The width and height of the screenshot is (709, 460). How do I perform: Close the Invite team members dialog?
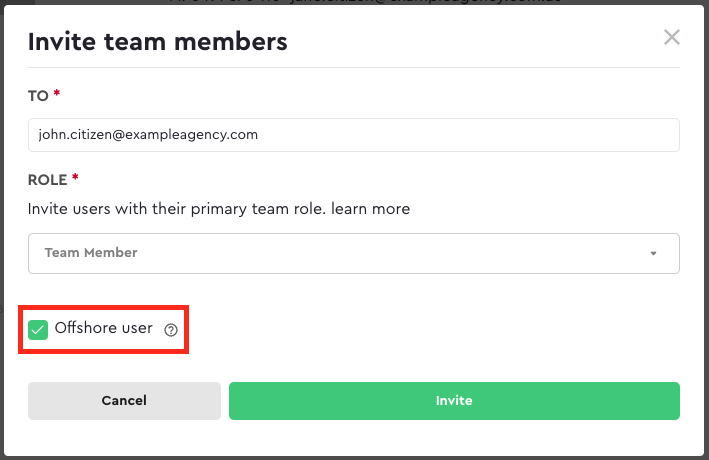tap(671, 37)
